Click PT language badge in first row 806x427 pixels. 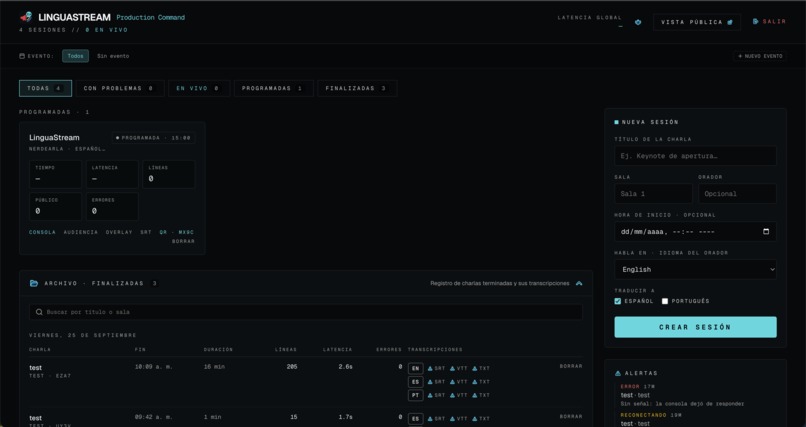415,395
